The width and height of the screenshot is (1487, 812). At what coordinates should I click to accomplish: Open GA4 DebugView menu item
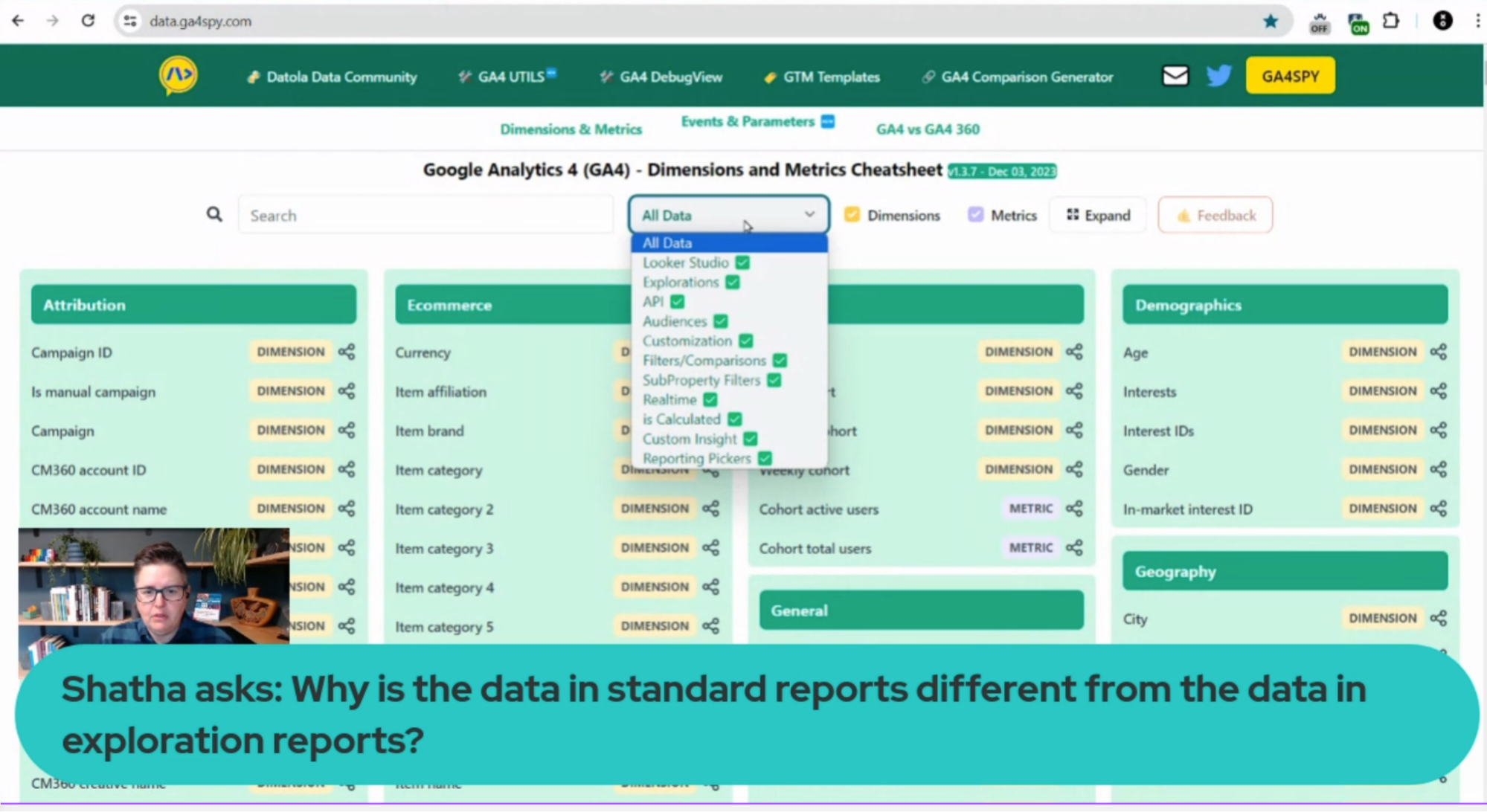[661, 77]
